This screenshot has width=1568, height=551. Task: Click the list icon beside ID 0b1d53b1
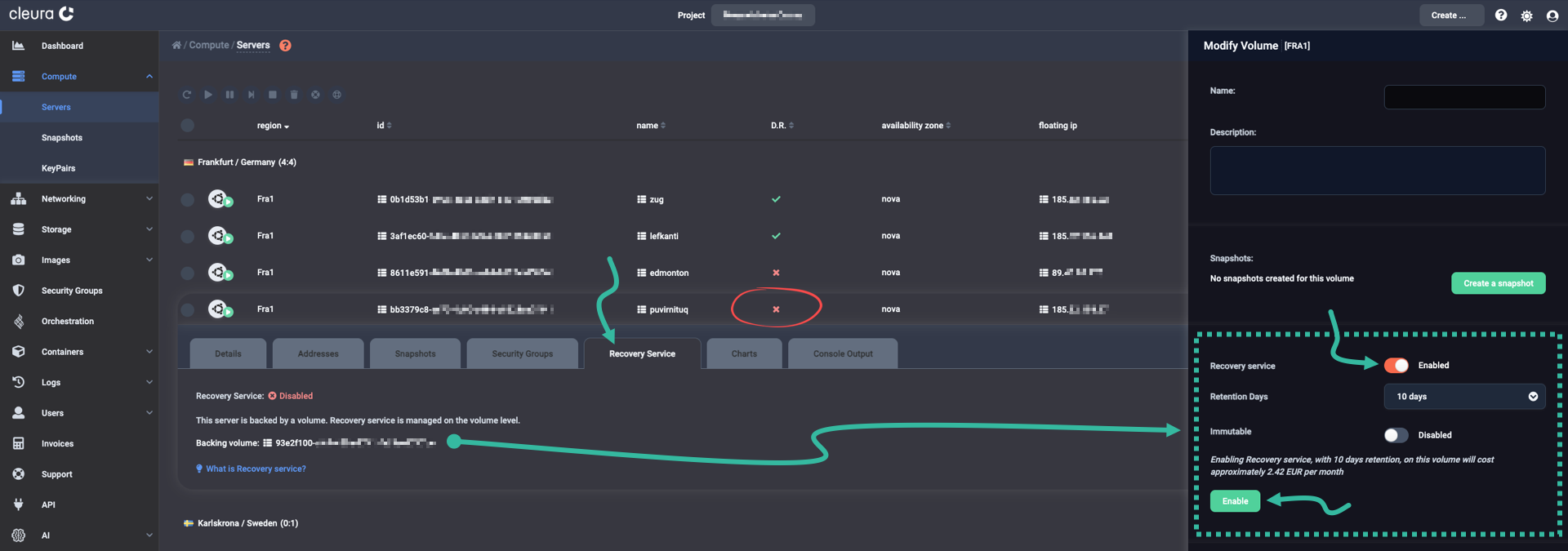(381, 199)
